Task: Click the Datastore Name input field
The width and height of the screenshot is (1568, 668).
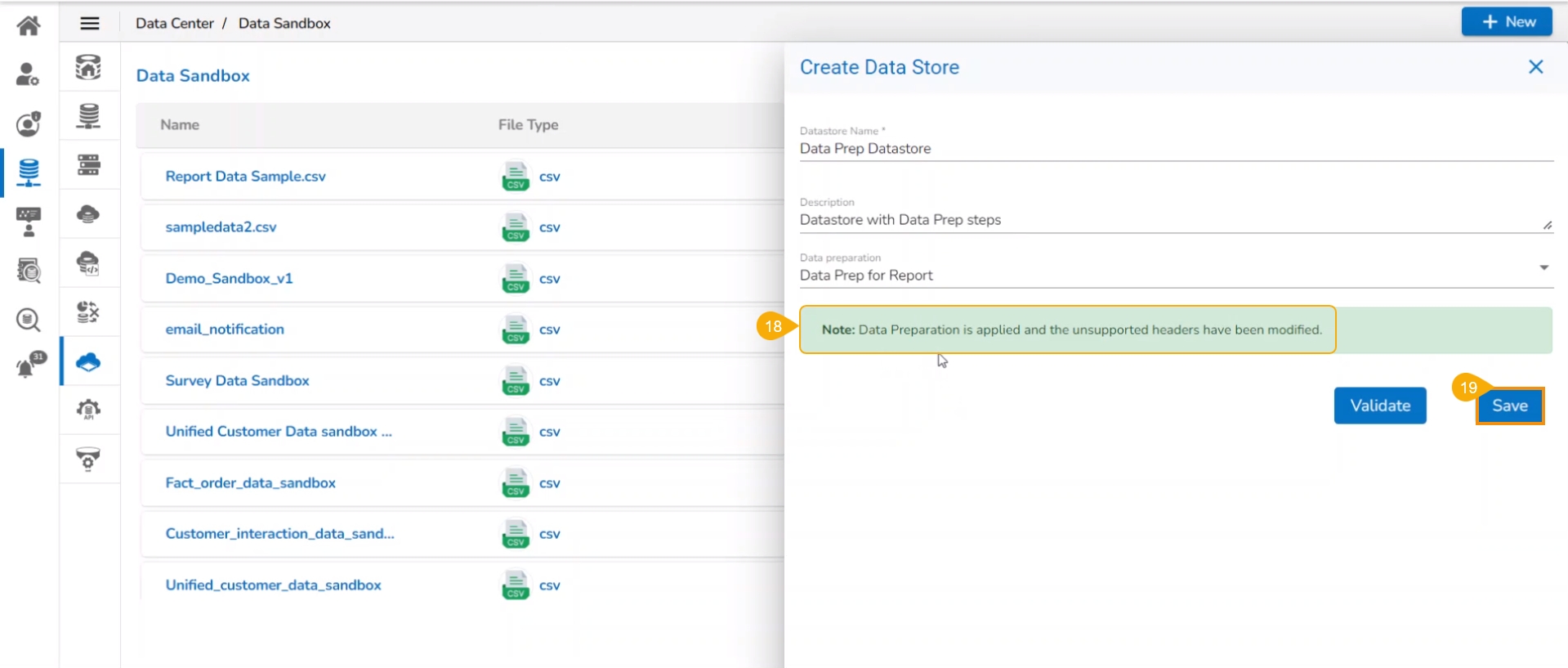Action: tap(1175, 149)
